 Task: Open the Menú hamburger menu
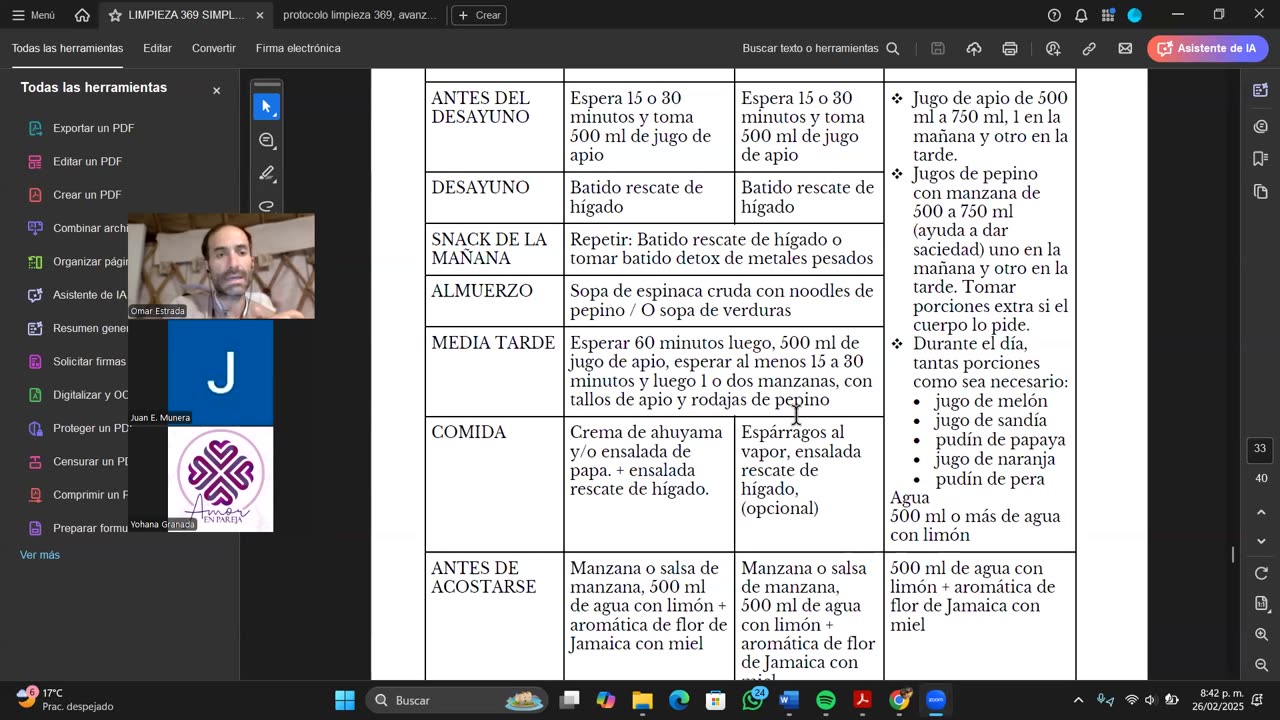(33, 15)
